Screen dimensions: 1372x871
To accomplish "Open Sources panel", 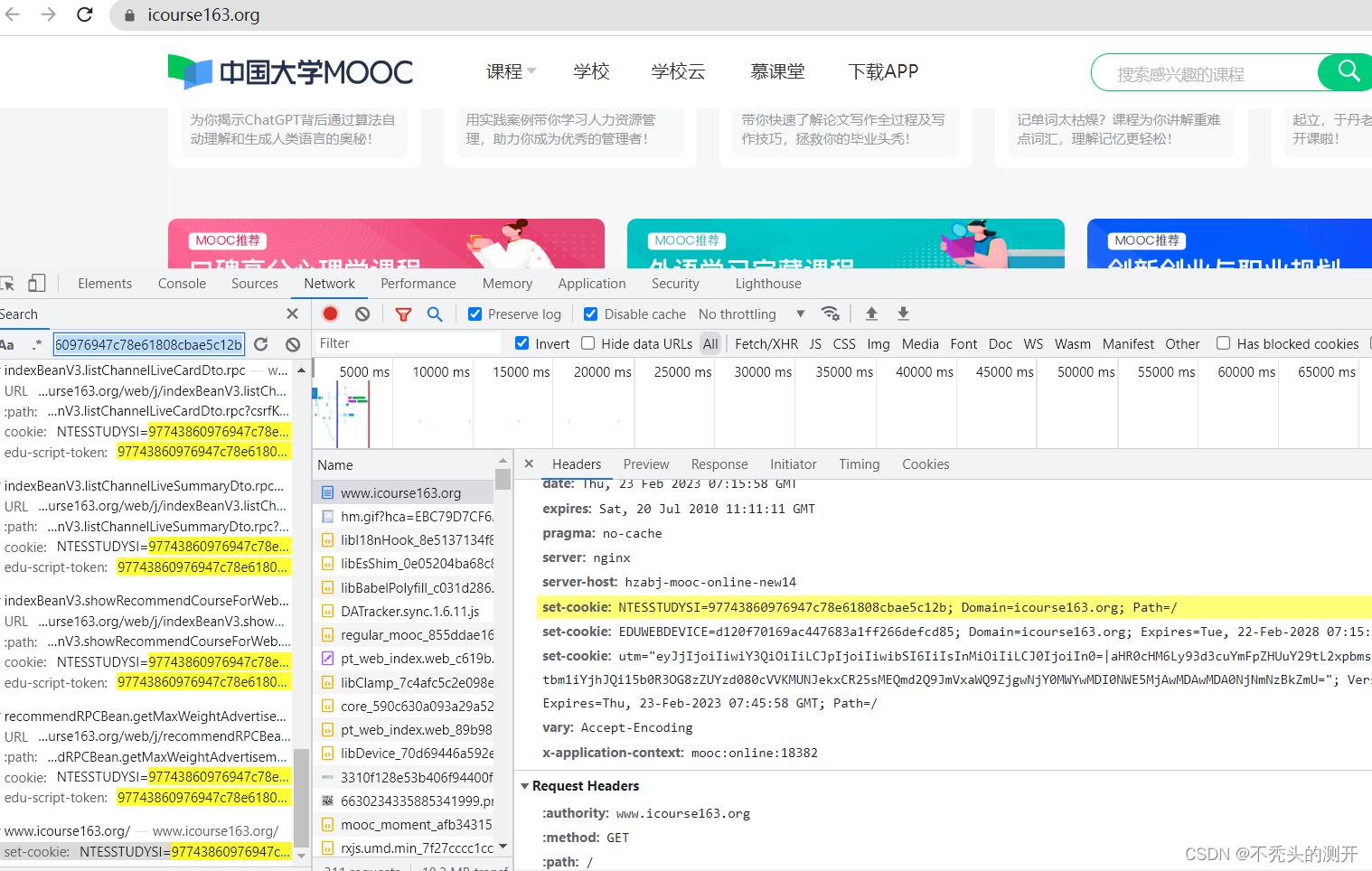I will pos(255,283).
